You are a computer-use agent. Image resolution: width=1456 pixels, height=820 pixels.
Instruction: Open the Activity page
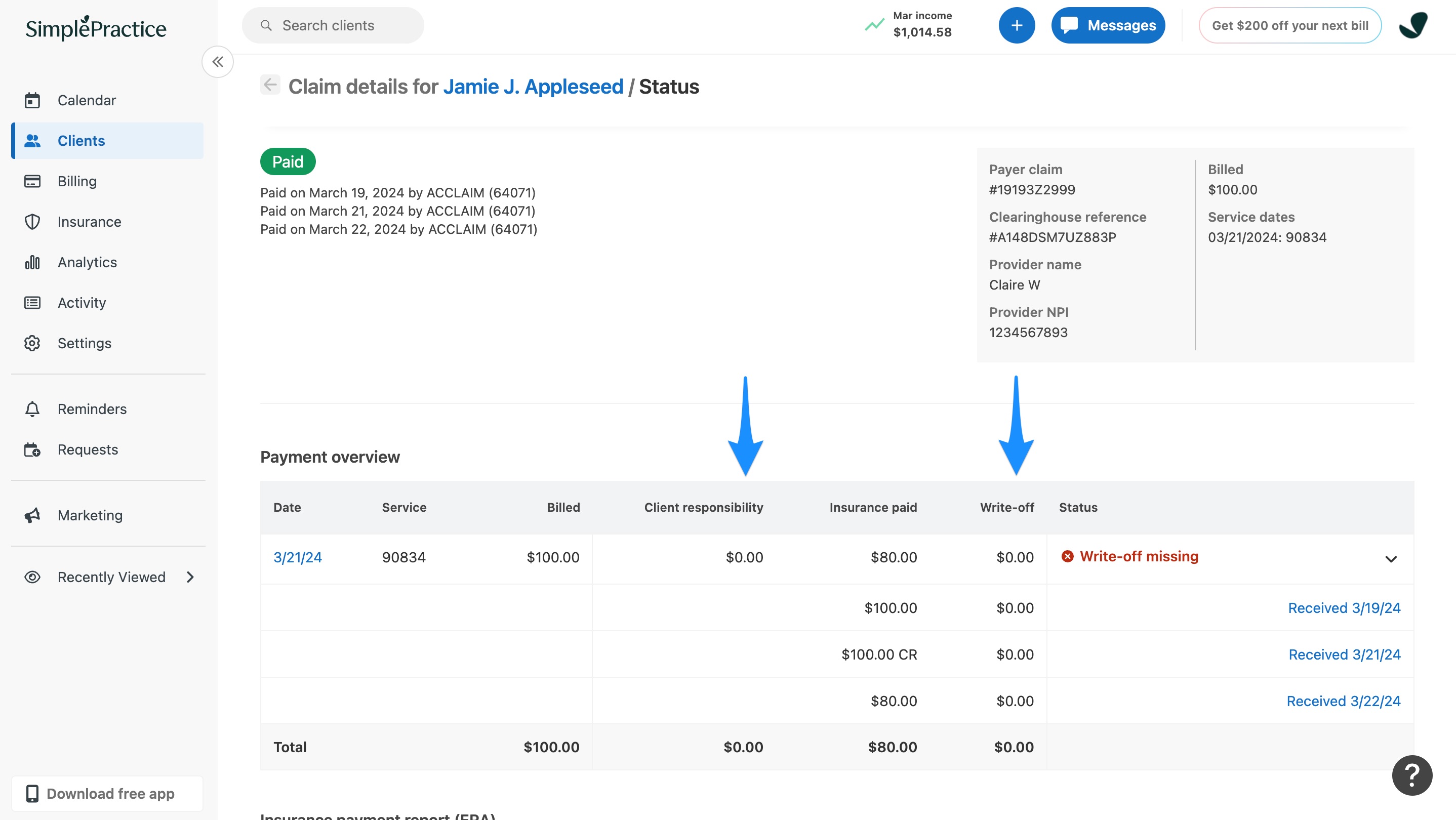click(x=107, y=302)
